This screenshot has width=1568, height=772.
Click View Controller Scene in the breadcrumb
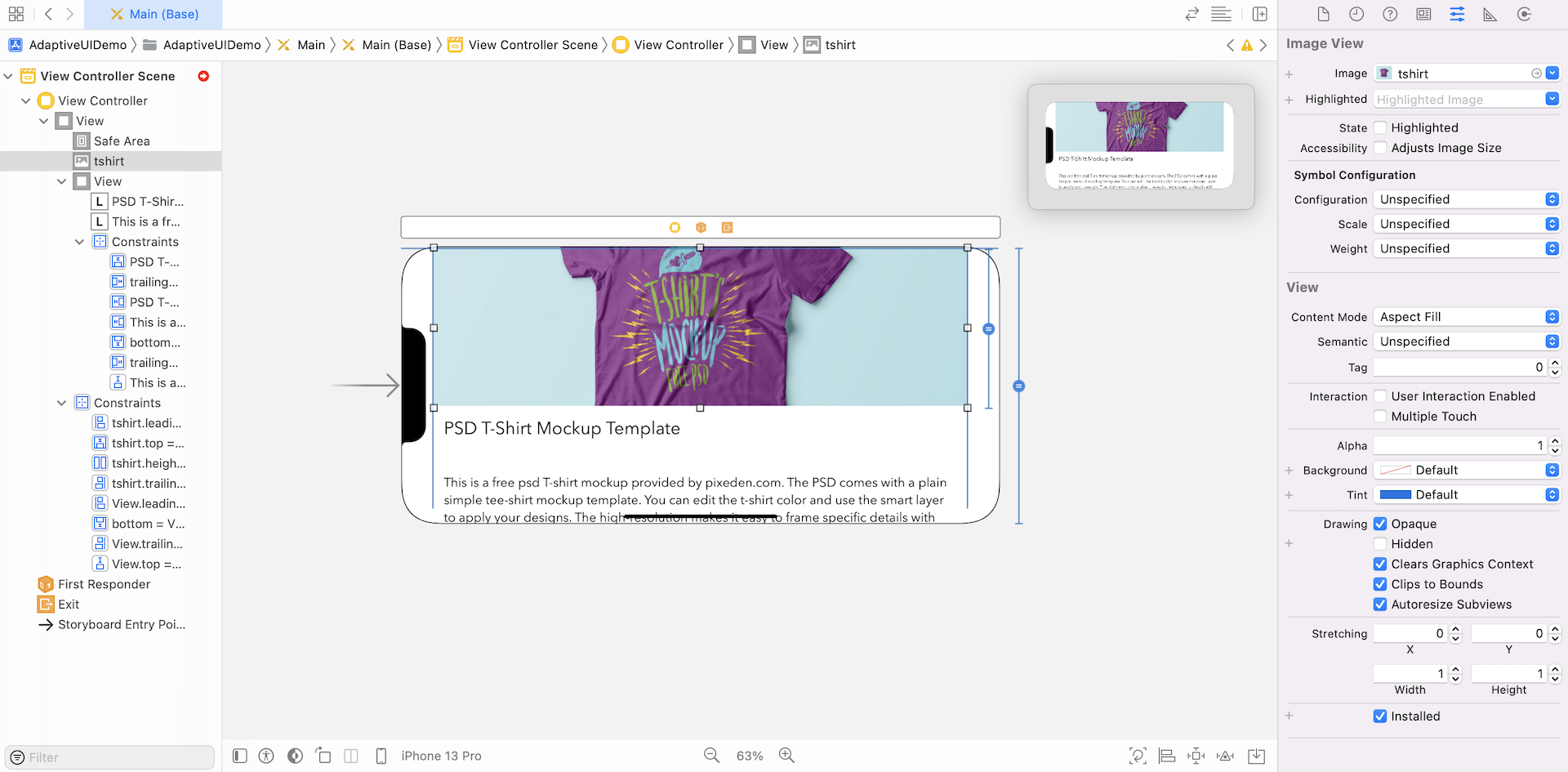[532, 45]
